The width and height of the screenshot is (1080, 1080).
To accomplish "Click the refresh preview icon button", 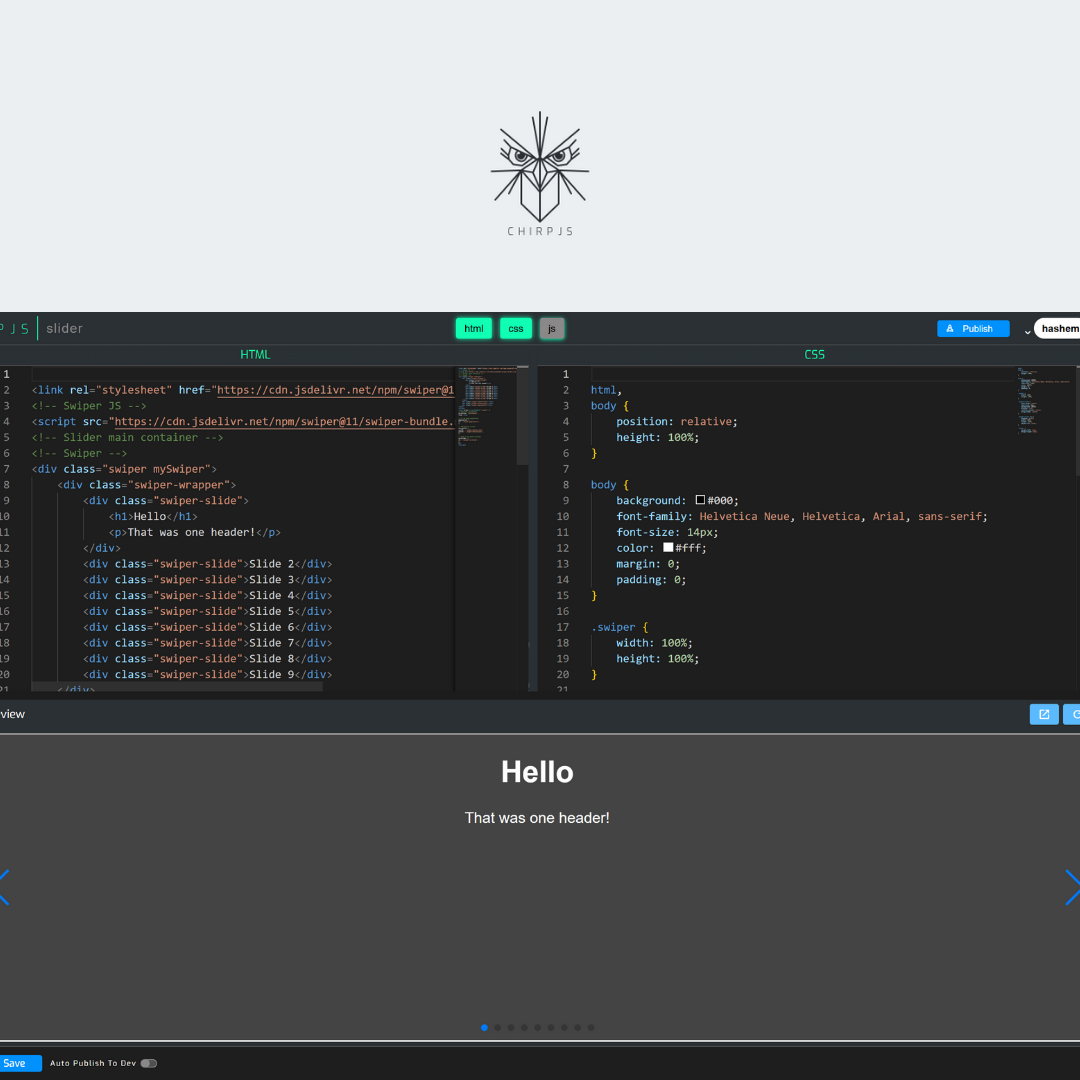I will pyautogui.click(x=1073, y=714).
